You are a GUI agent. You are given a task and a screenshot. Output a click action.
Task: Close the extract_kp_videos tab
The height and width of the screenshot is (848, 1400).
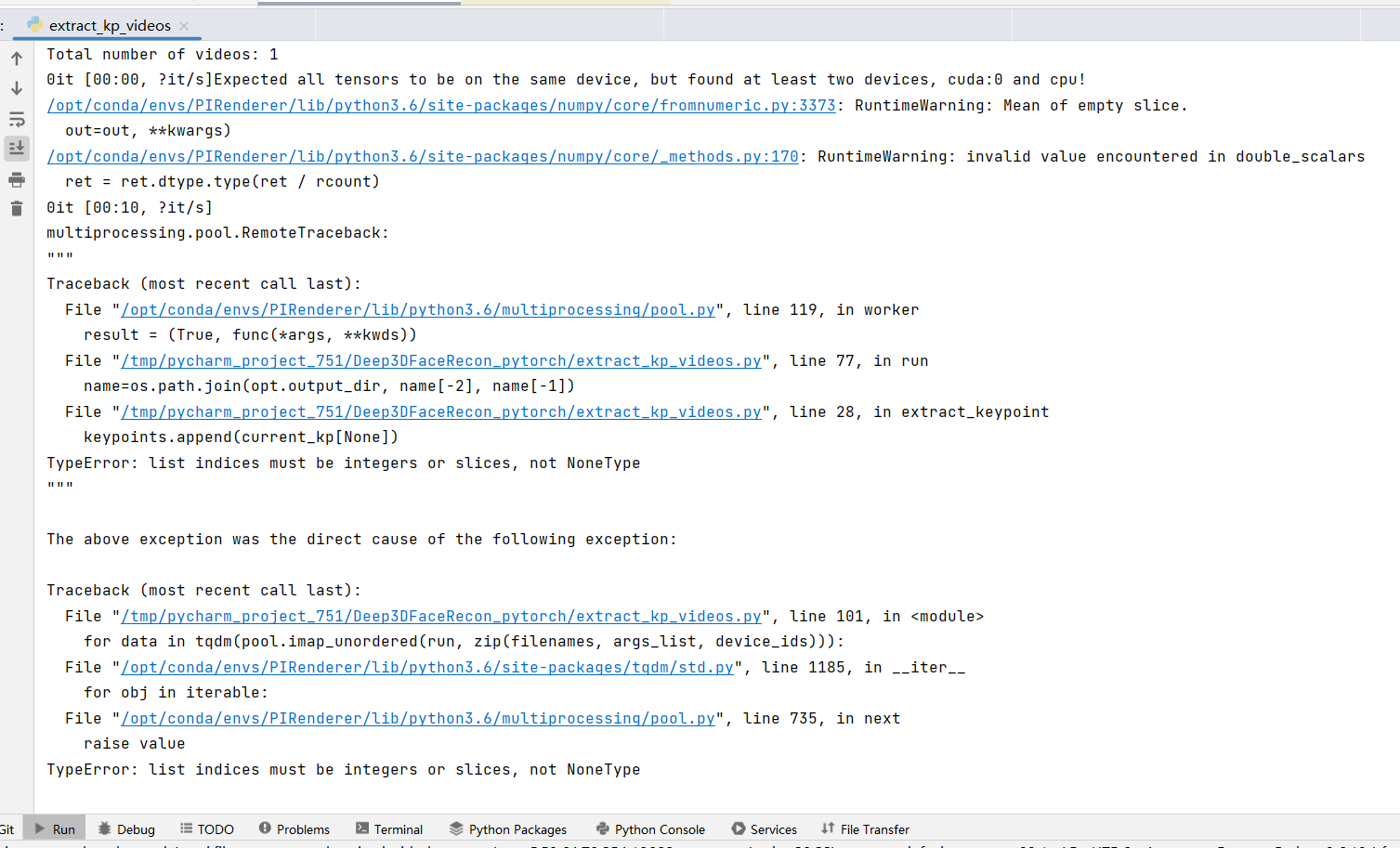pyautogui.click(x=183, y=26)
